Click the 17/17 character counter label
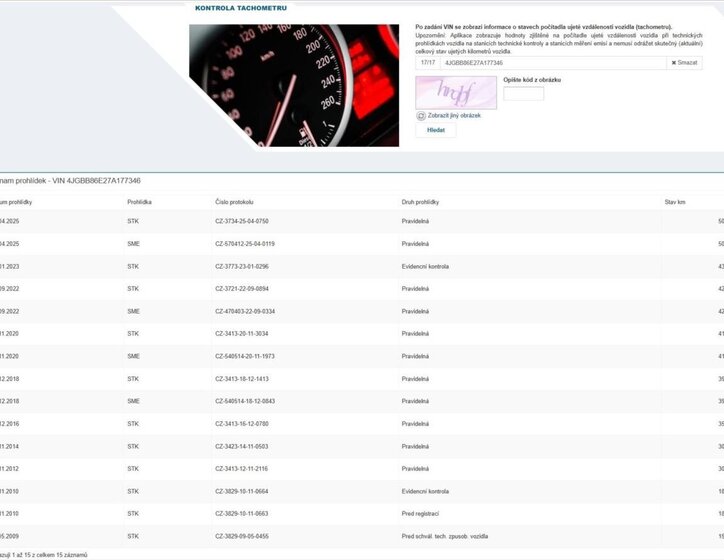The image size is (724, 560). tap(428, 63)
